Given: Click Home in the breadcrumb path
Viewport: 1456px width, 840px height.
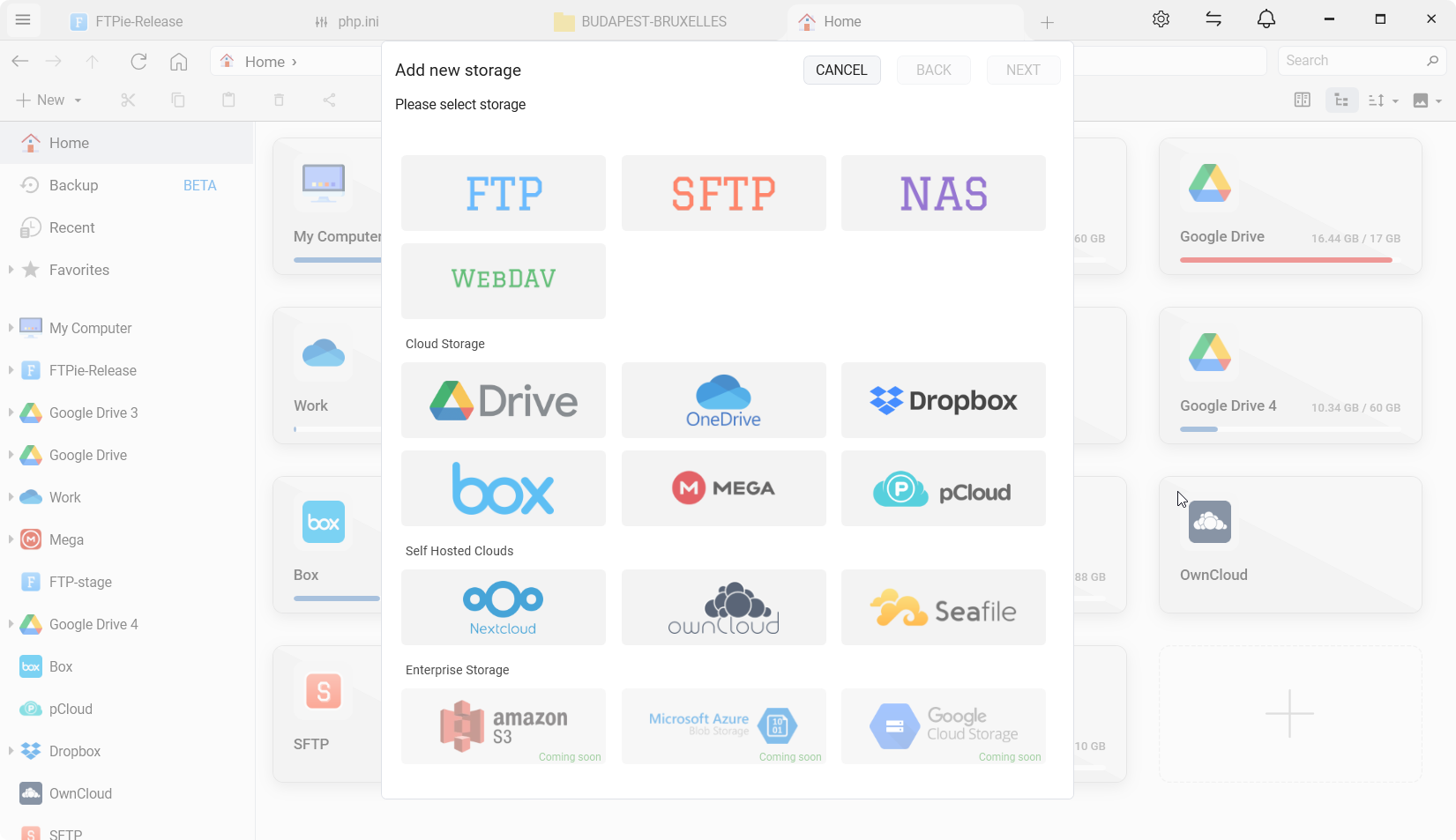Looking at the screenshot, I should pos(265,62).
